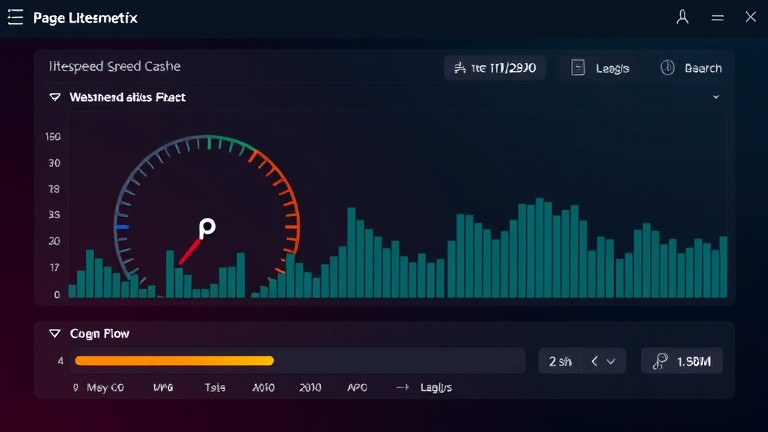
Task: Click the blue marker on the gauge's left side
Action: [x=122, y=227]
